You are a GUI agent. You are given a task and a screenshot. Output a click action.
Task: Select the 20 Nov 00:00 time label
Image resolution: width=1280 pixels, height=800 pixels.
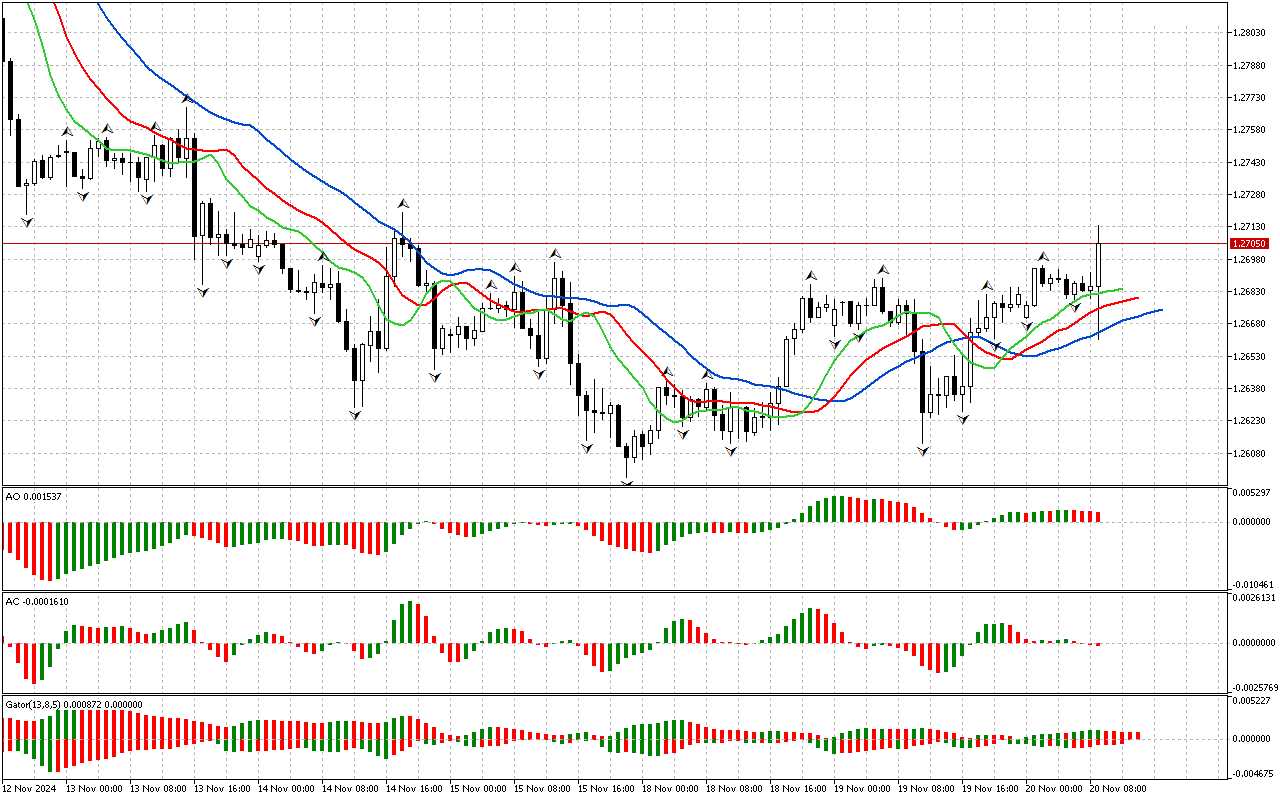pyautogui.click(x=1055, y=789)
